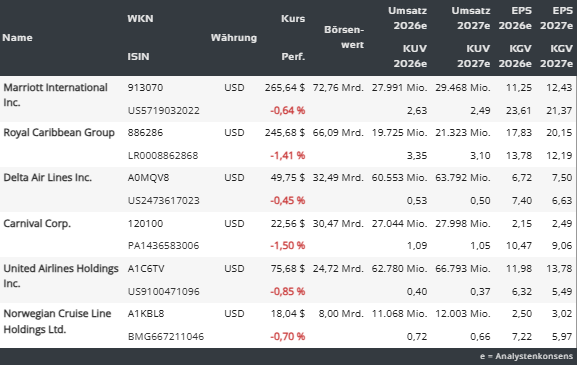The width and height of the screenshot is (577, 365).
Task: Select WKN 886286
Action: tap(145, 132)
